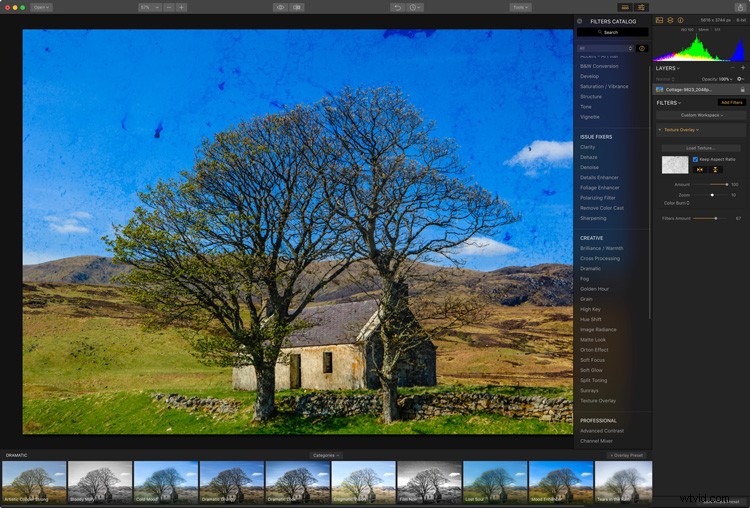Viewport: 750px width, 508px height.
Task: Expand the LAYERS header dropdown
Action: coord(667,68)
